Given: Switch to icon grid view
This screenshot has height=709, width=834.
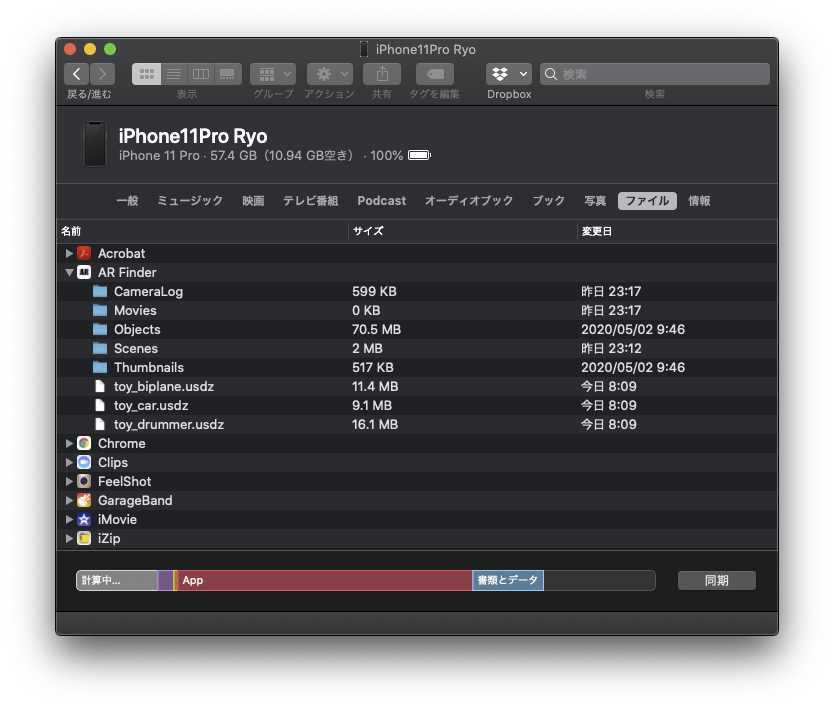Looking at the screenshot, I should pyautogui.click(x=146, y=74).
